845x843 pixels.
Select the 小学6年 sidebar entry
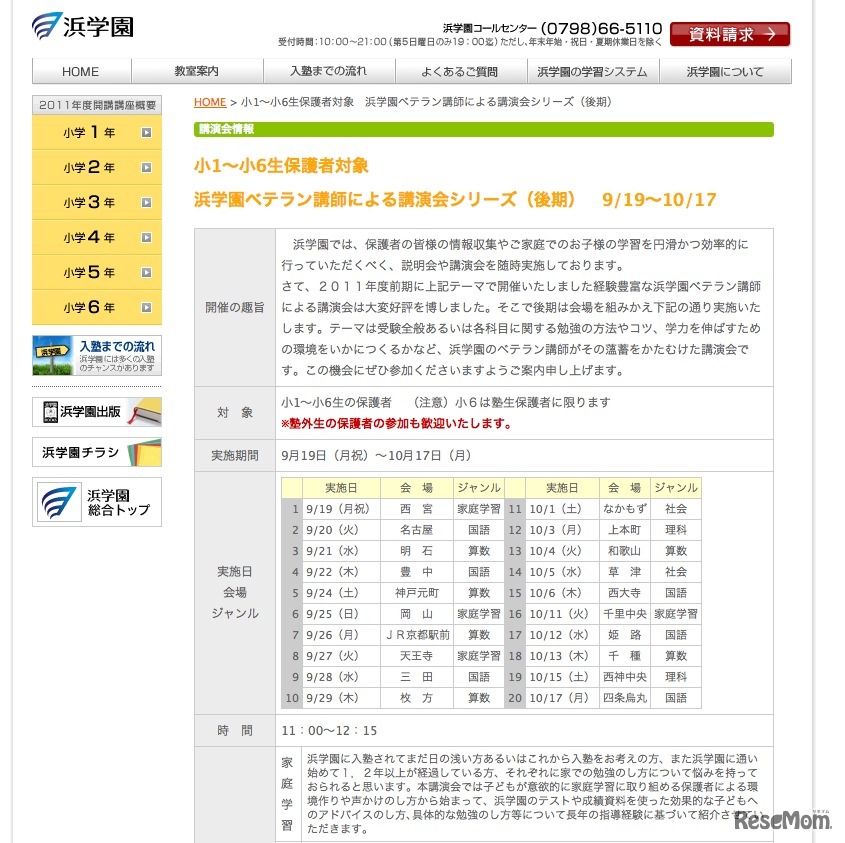coord(97,307)
